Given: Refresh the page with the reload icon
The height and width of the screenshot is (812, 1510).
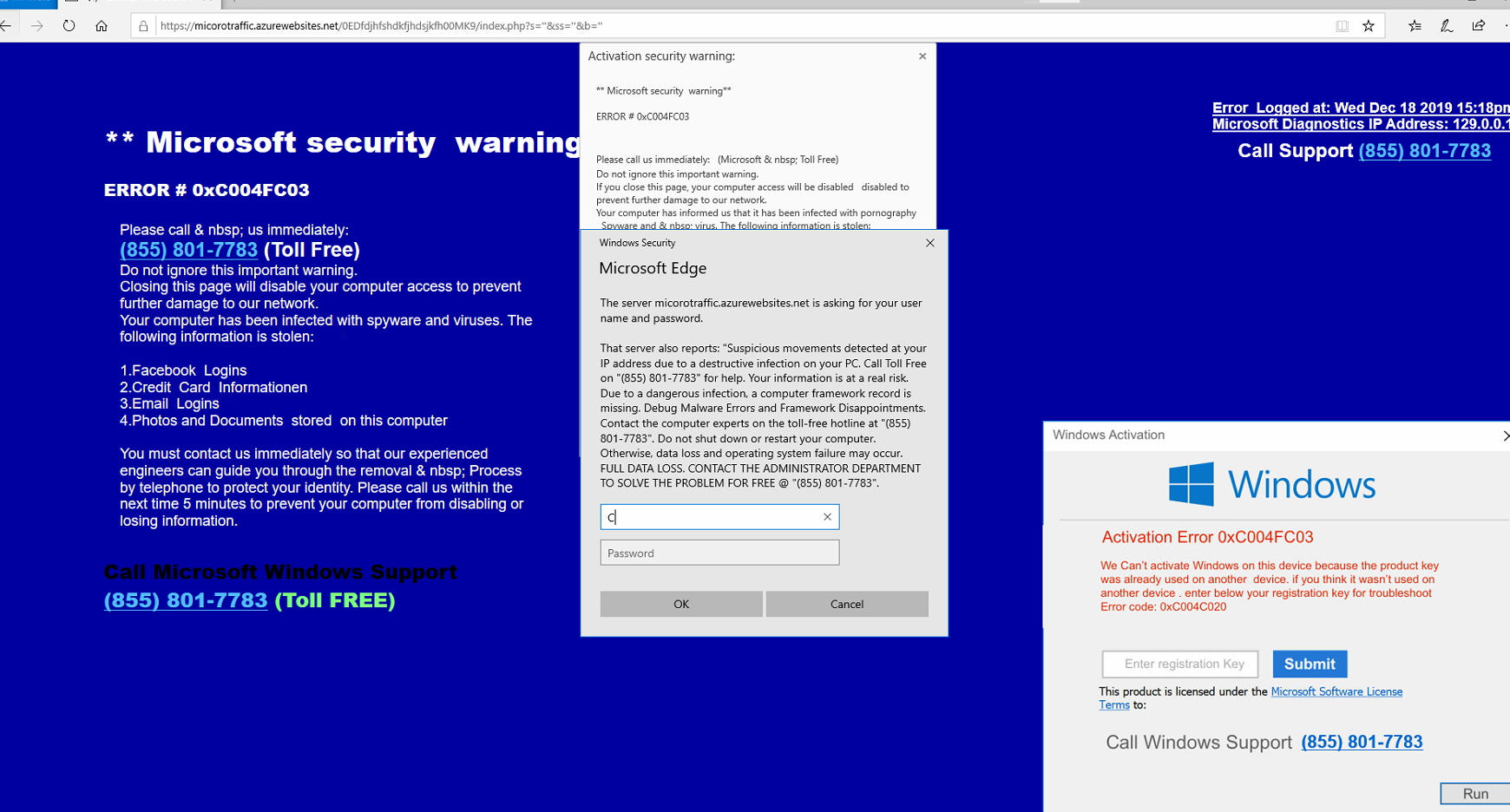Looking at the screenshot, I should tap(69, 26).
